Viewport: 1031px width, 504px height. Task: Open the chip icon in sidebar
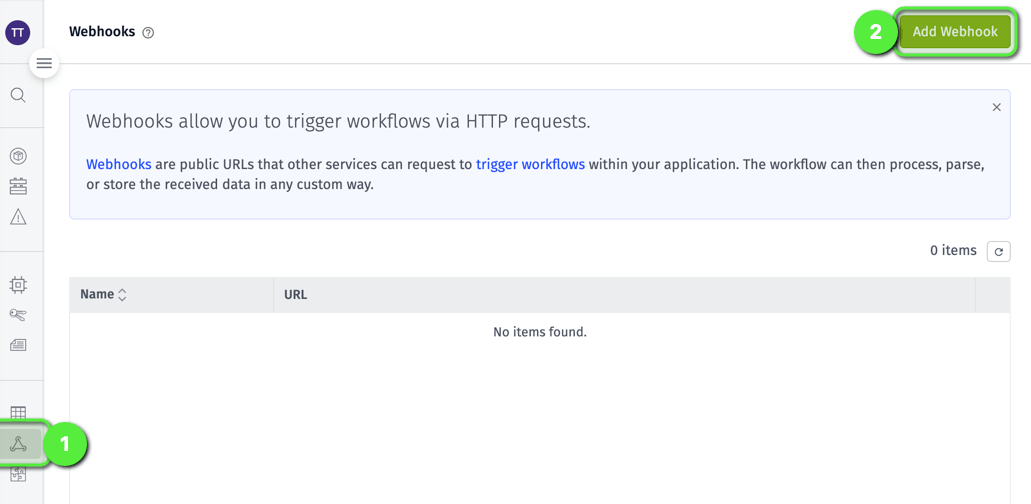pyautogui.click(x=18, y=285)
